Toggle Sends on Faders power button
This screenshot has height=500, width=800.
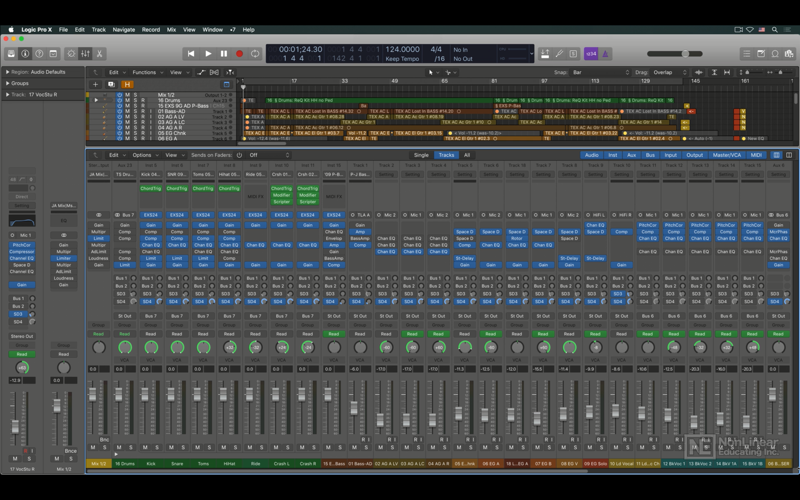coord(239,155)
